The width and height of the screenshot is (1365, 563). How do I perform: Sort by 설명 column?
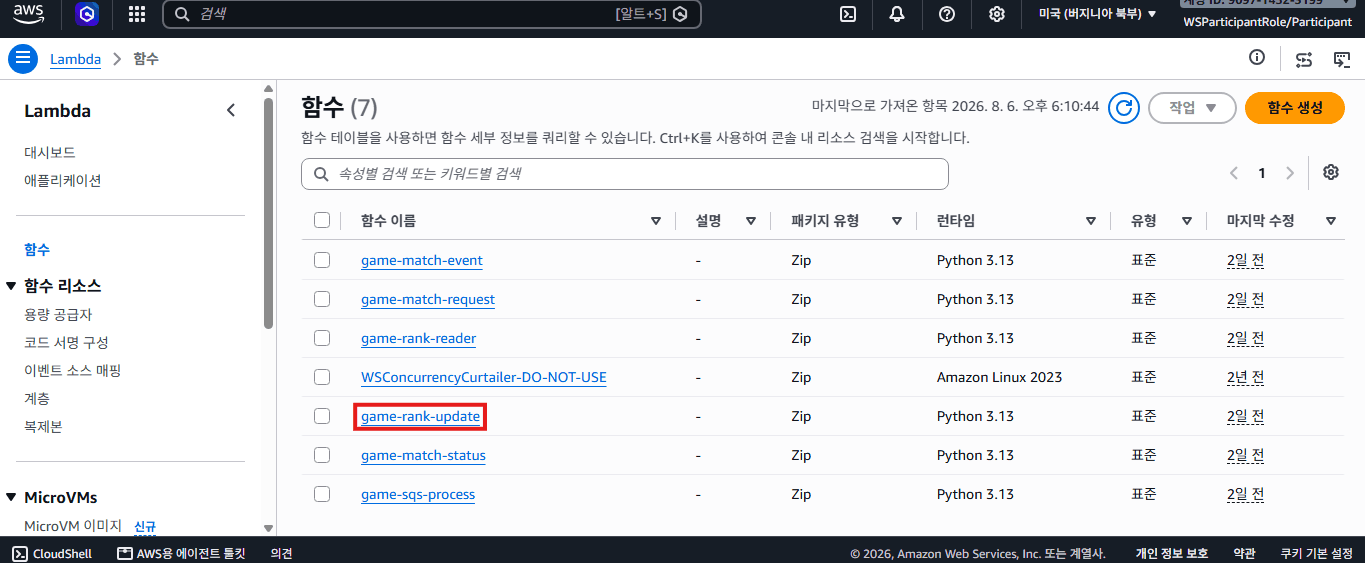pos(751,221)
